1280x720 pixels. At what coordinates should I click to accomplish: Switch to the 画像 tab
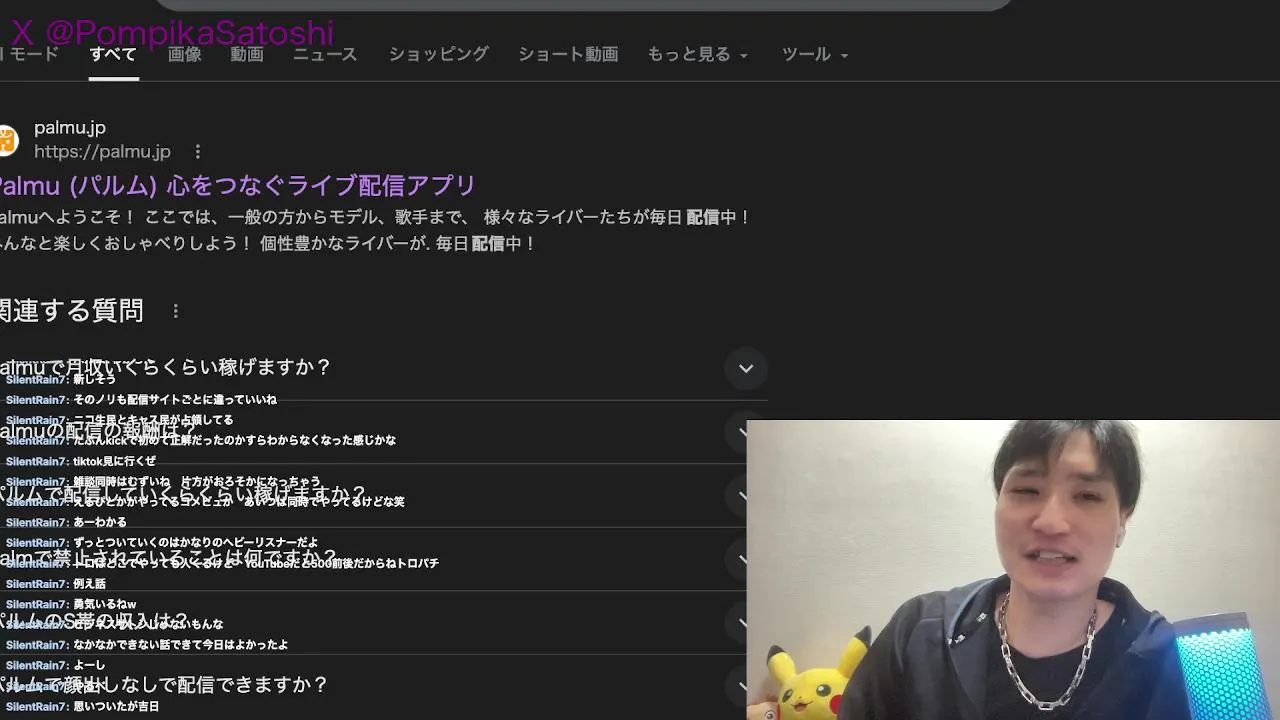(185, 54)
